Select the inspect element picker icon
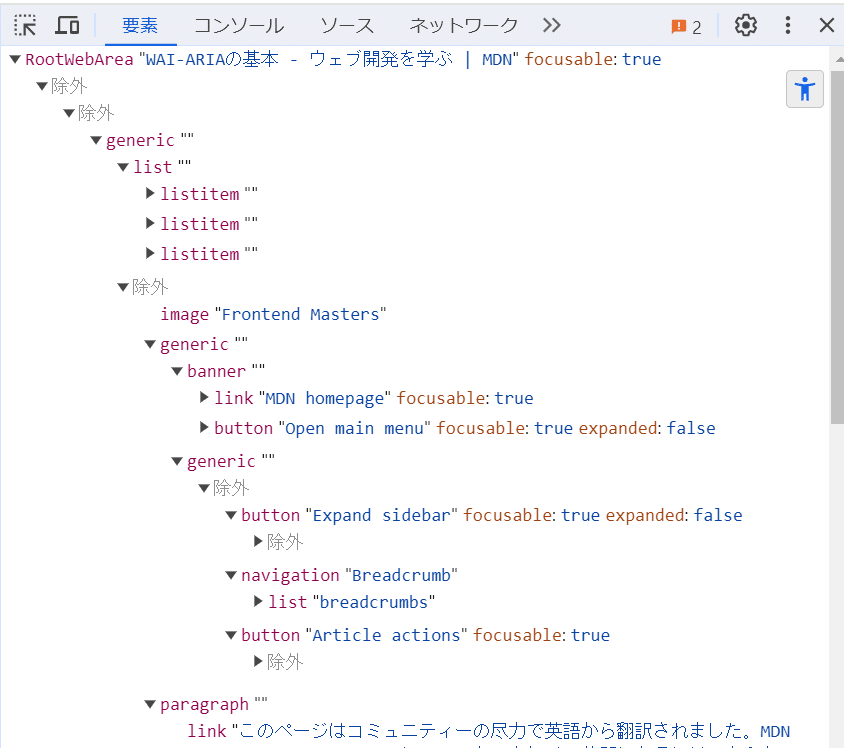Screen dimensions: 844x748 point(24,25)
